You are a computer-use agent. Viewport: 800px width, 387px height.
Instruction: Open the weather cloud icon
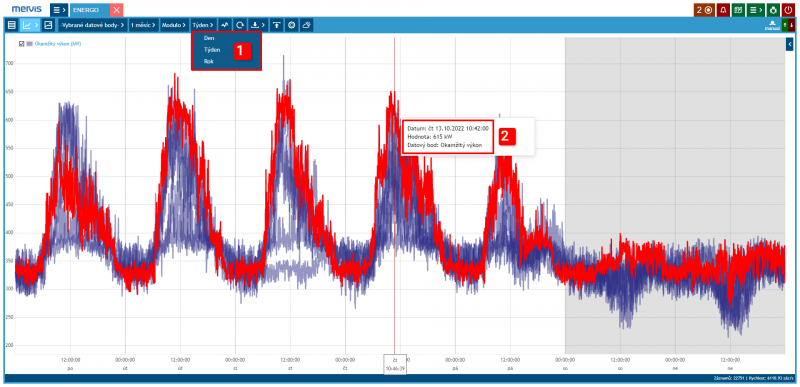click(306, 24)
